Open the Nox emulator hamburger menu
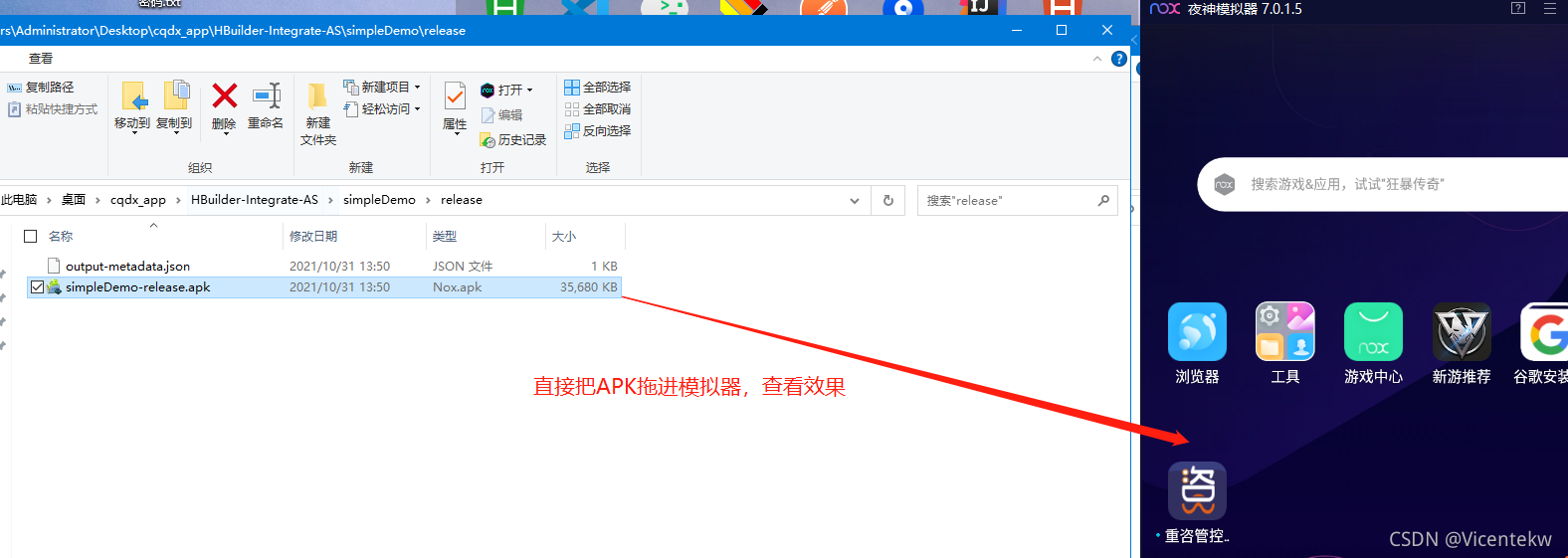The image size is (1568, 558). click(1550, 9)
